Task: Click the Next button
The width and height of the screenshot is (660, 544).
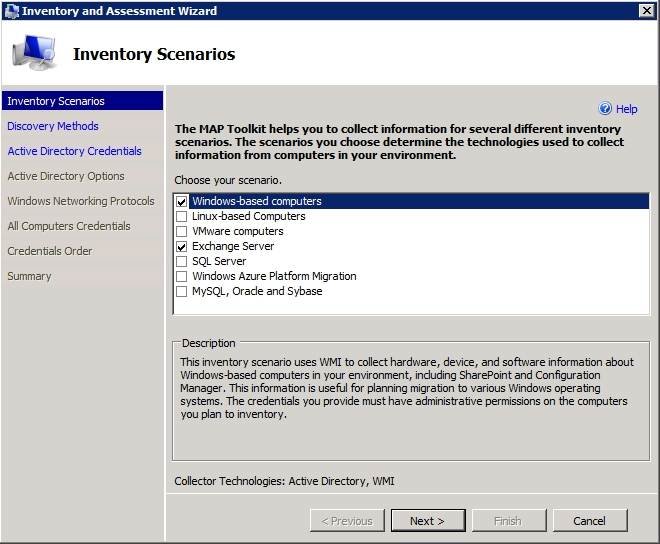Action: pyautogui.click(x=428, y=521)
